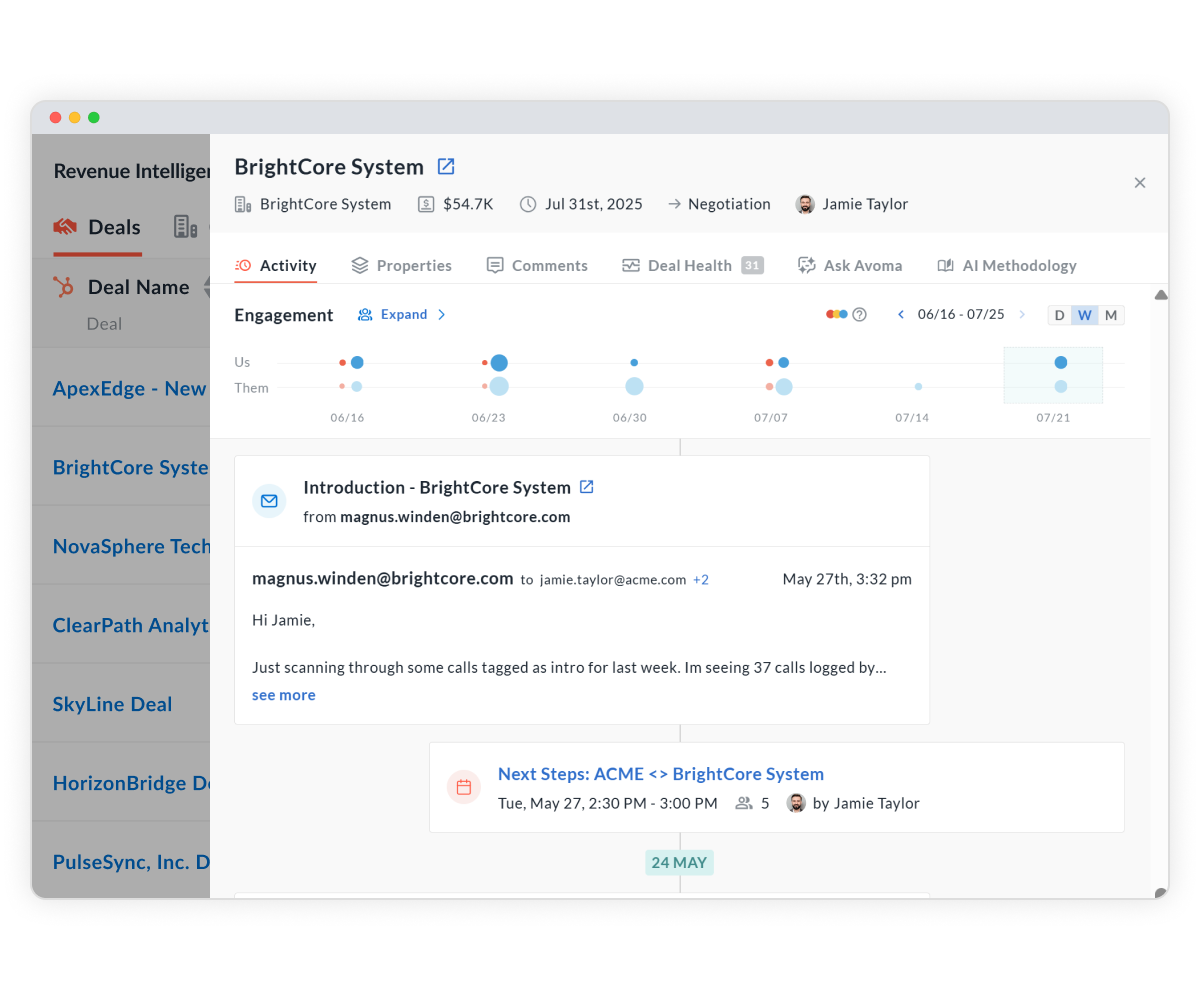Click the BrightCore System row in deals list
Screen dimensions: 1200x1000
tap(121, 467)
